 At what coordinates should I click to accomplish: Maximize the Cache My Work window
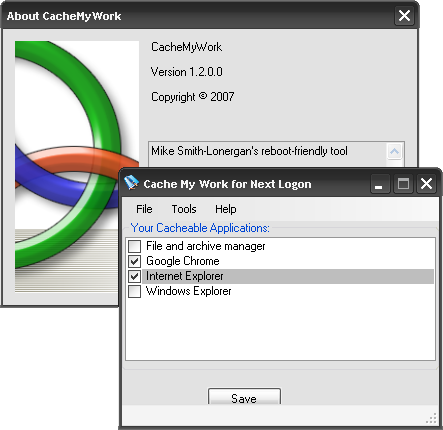(403, 184)
